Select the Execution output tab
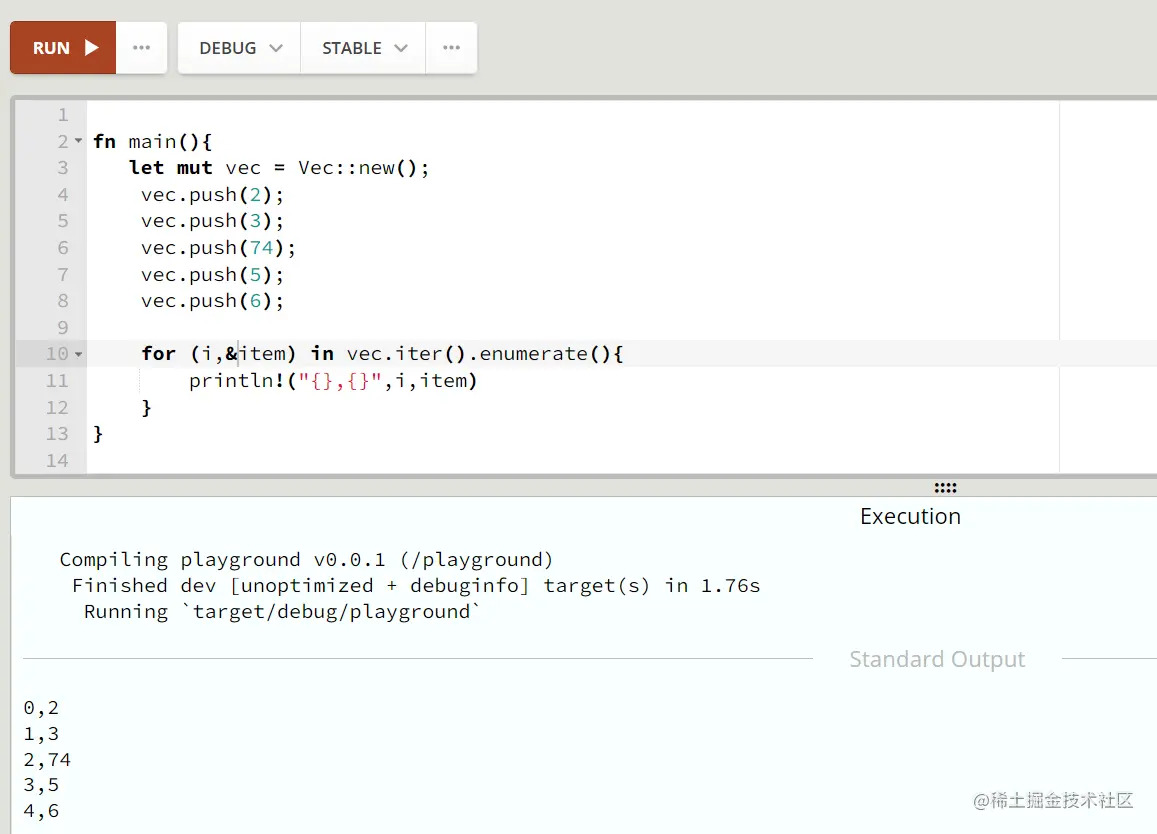 click(x=909, y=516)
